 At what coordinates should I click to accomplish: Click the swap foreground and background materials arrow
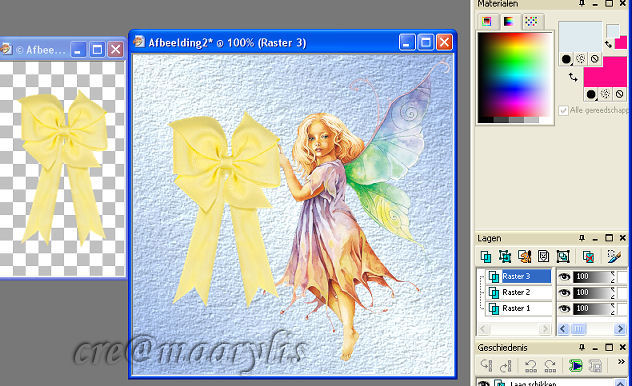[x=573, y=77]
